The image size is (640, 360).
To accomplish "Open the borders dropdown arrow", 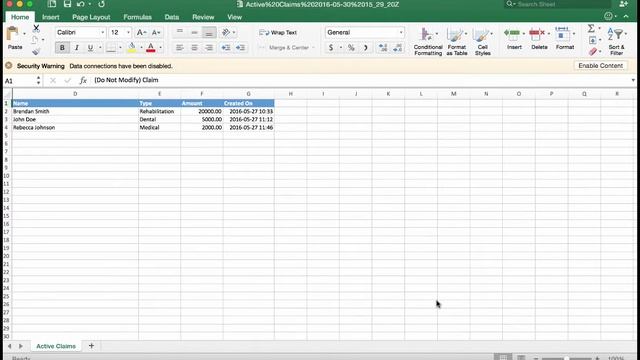I will pos(120,48).
